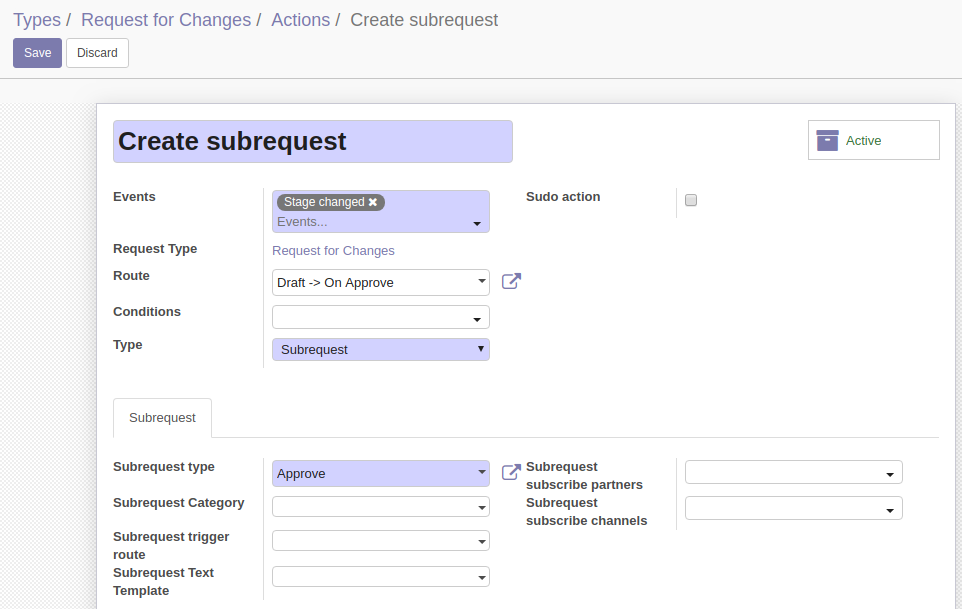962x609 pixels.
Task: Select the Subrequest tab
Action: (163, 418)
